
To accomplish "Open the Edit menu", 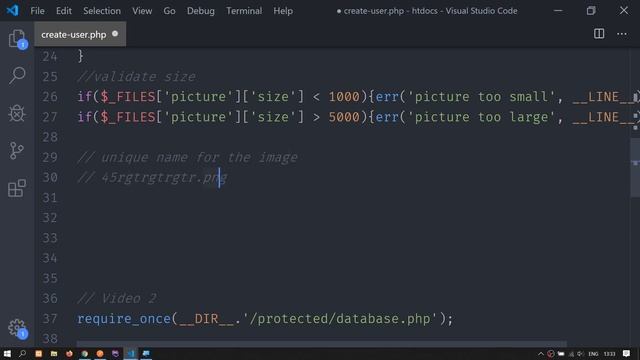I will [x=64, y=11].
